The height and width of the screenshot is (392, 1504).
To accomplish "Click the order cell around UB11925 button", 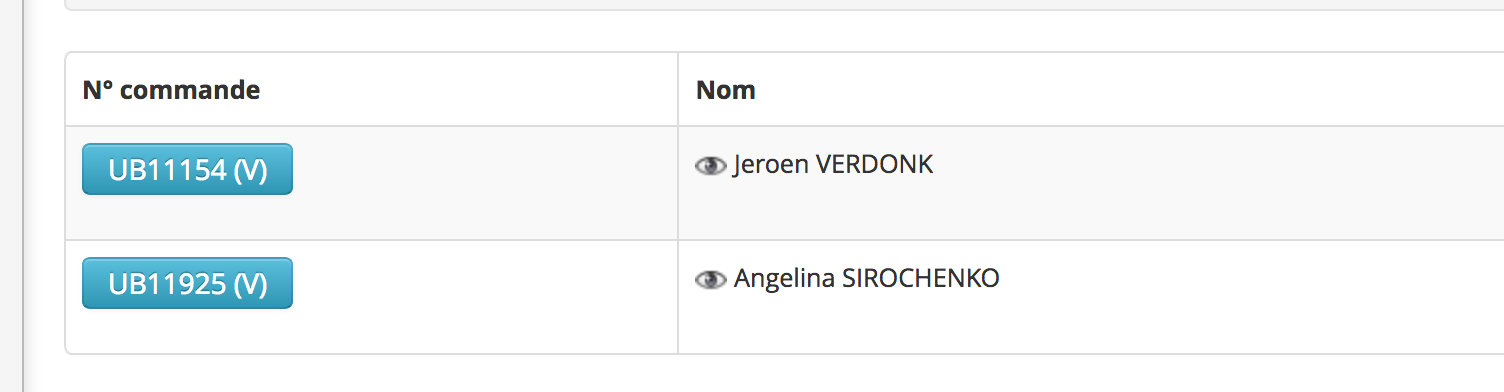I will 372,297.
